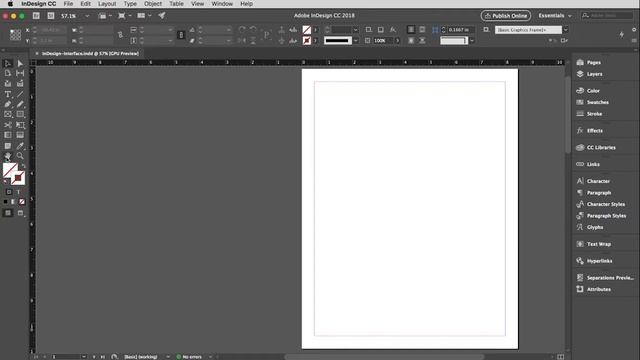Select the Pencil tool
The image size is (640, 360).
coord(20,104)
